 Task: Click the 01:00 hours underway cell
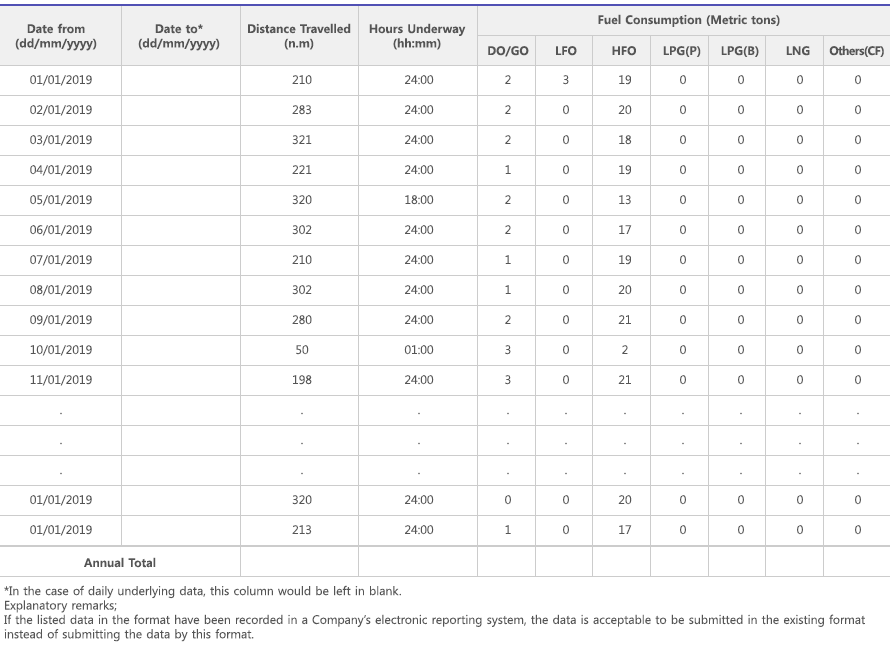[x=418, y=350]
